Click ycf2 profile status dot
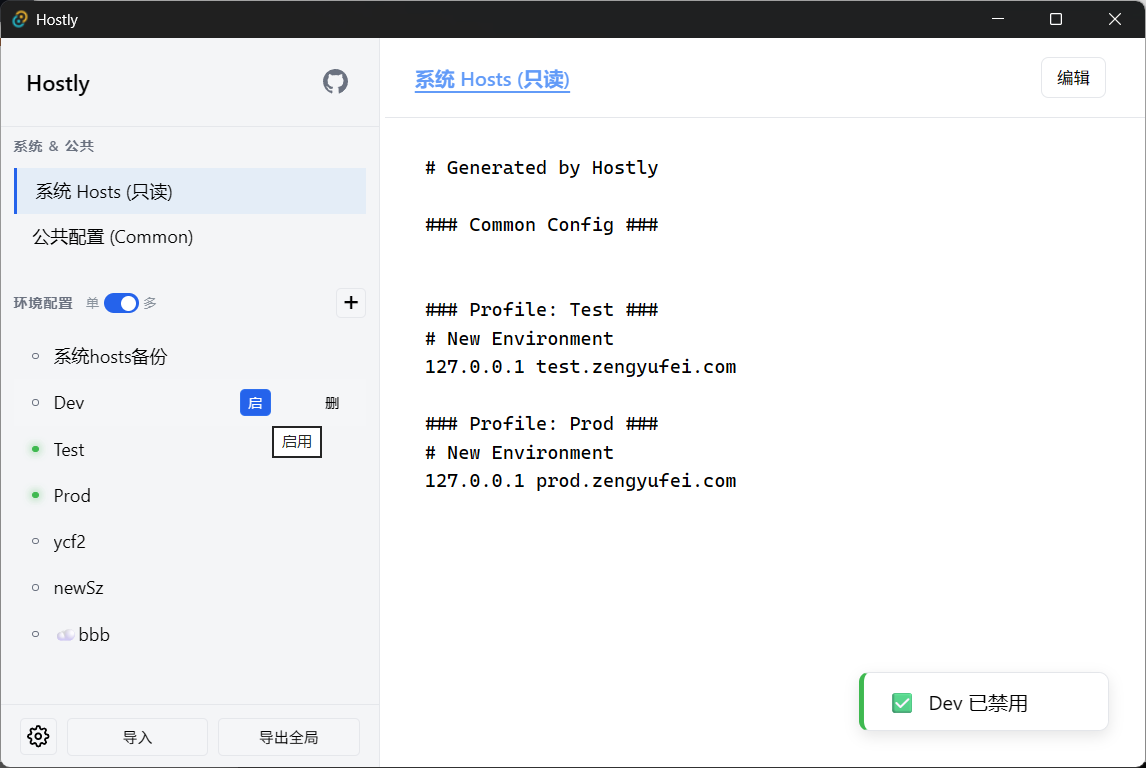 tap(35, 541)
